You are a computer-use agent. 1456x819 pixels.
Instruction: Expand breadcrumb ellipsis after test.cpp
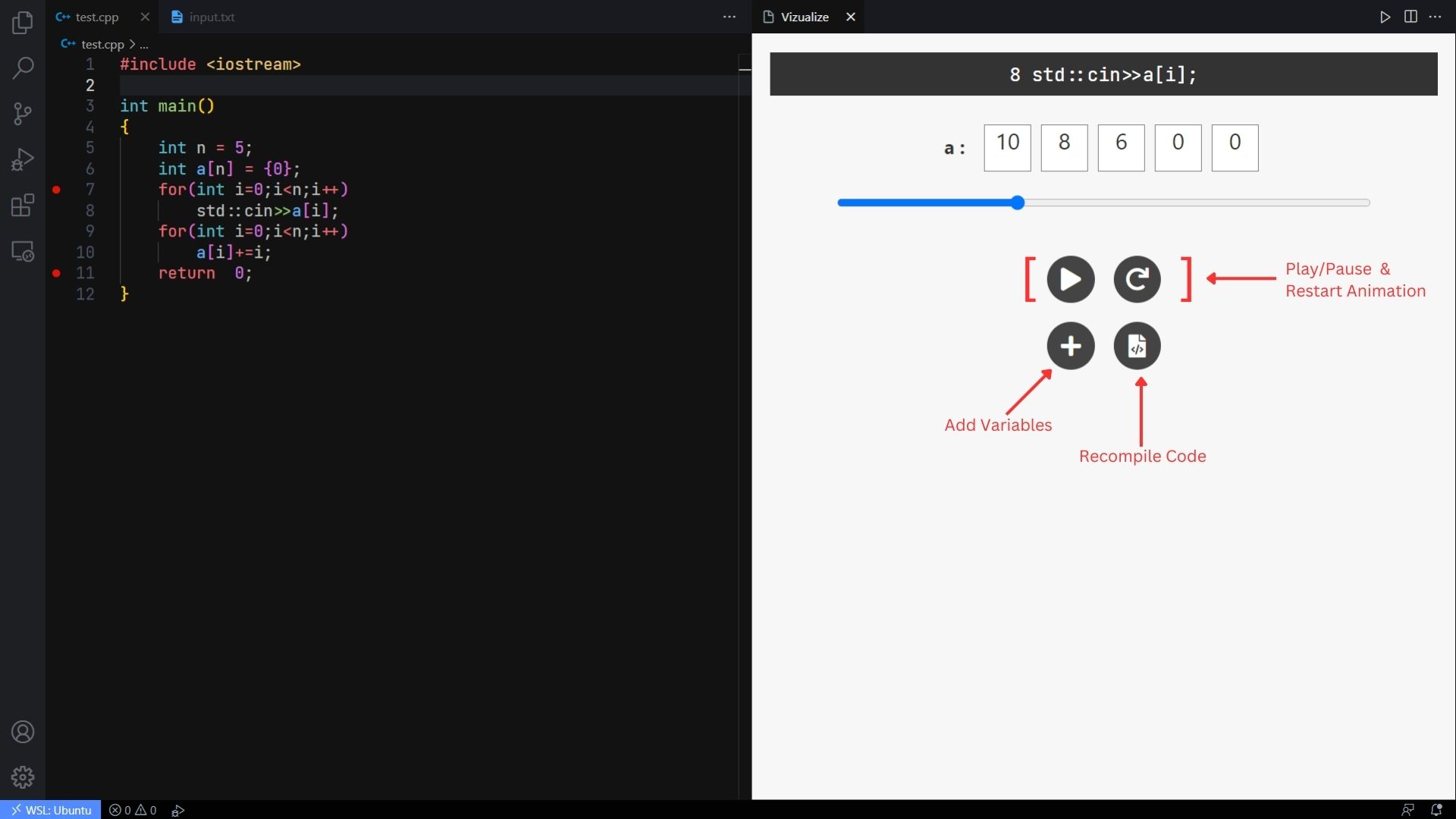(x=144, y=45)
